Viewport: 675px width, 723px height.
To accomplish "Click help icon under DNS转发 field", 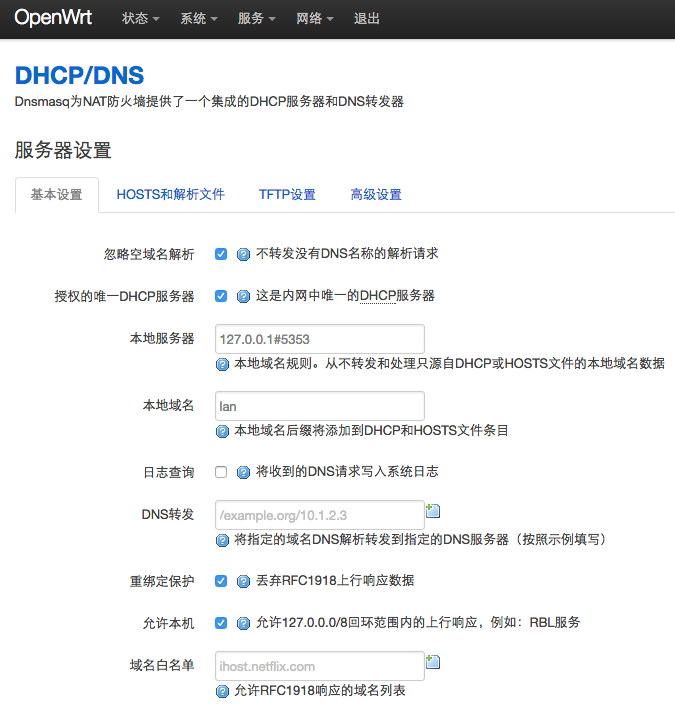I will tap(222, 540).
